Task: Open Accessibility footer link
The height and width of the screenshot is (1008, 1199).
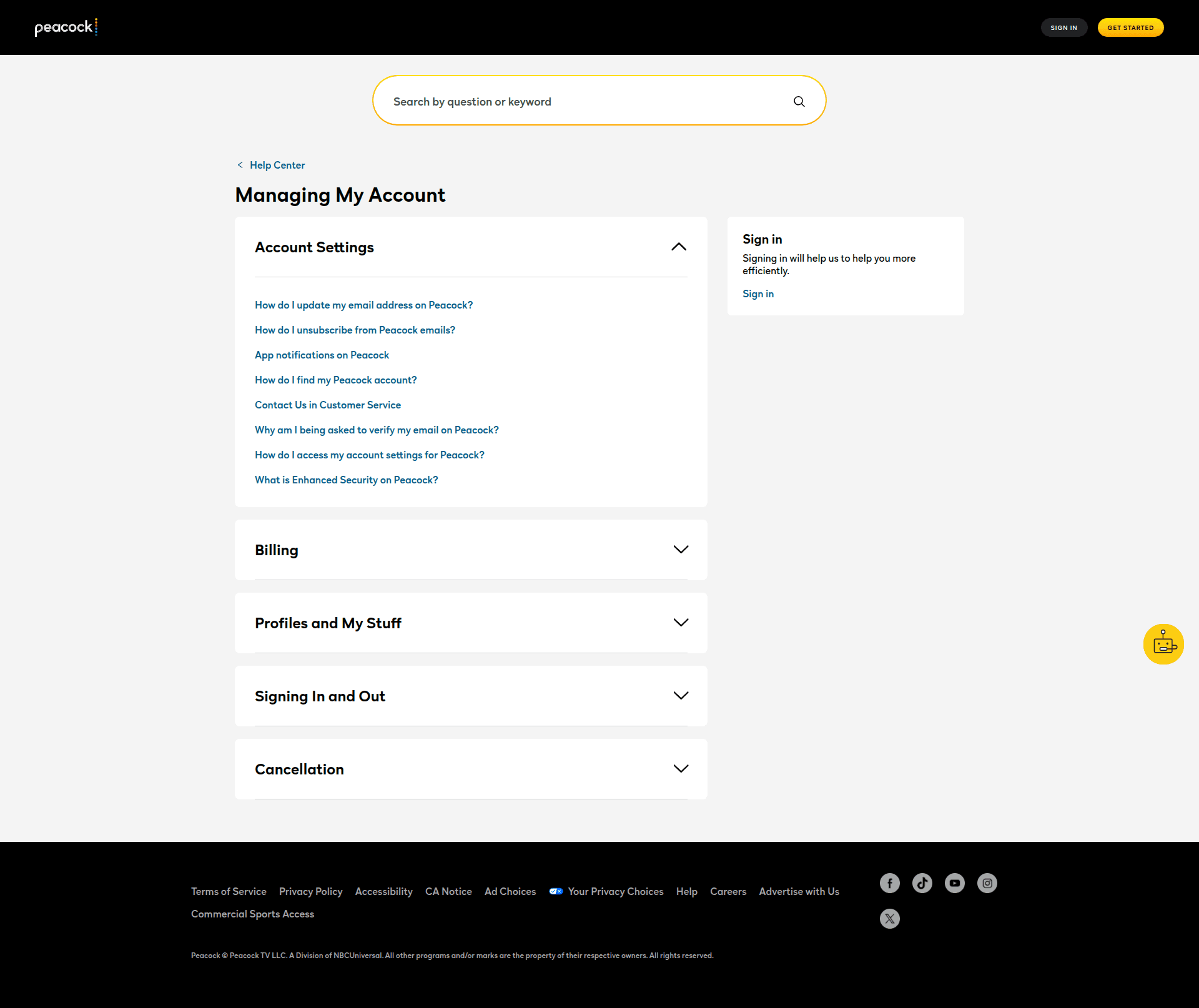Action: click(384, 891)
